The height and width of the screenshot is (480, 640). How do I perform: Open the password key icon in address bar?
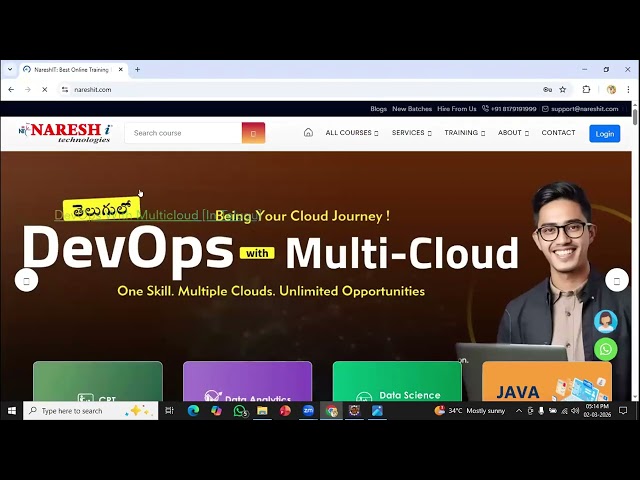click(x=547, y=89)
